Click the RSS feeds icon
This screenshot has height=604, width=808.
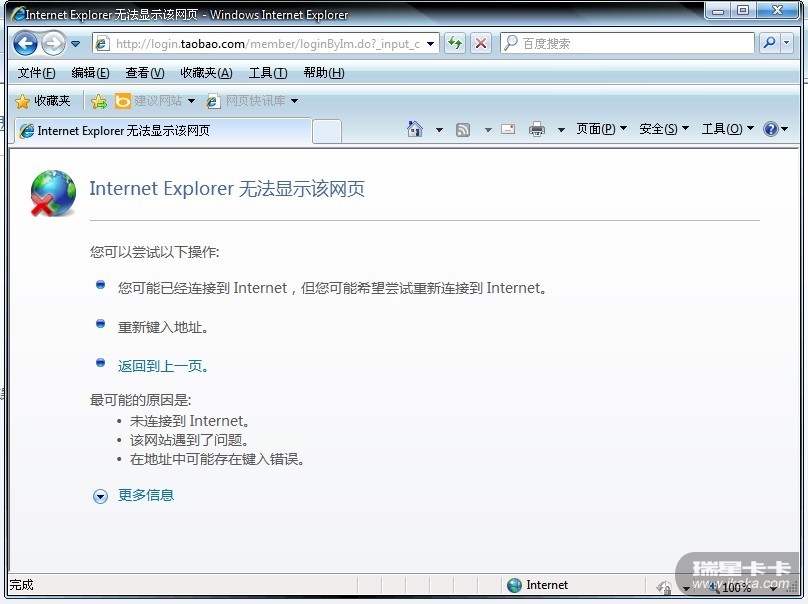(x=463, y=130)
